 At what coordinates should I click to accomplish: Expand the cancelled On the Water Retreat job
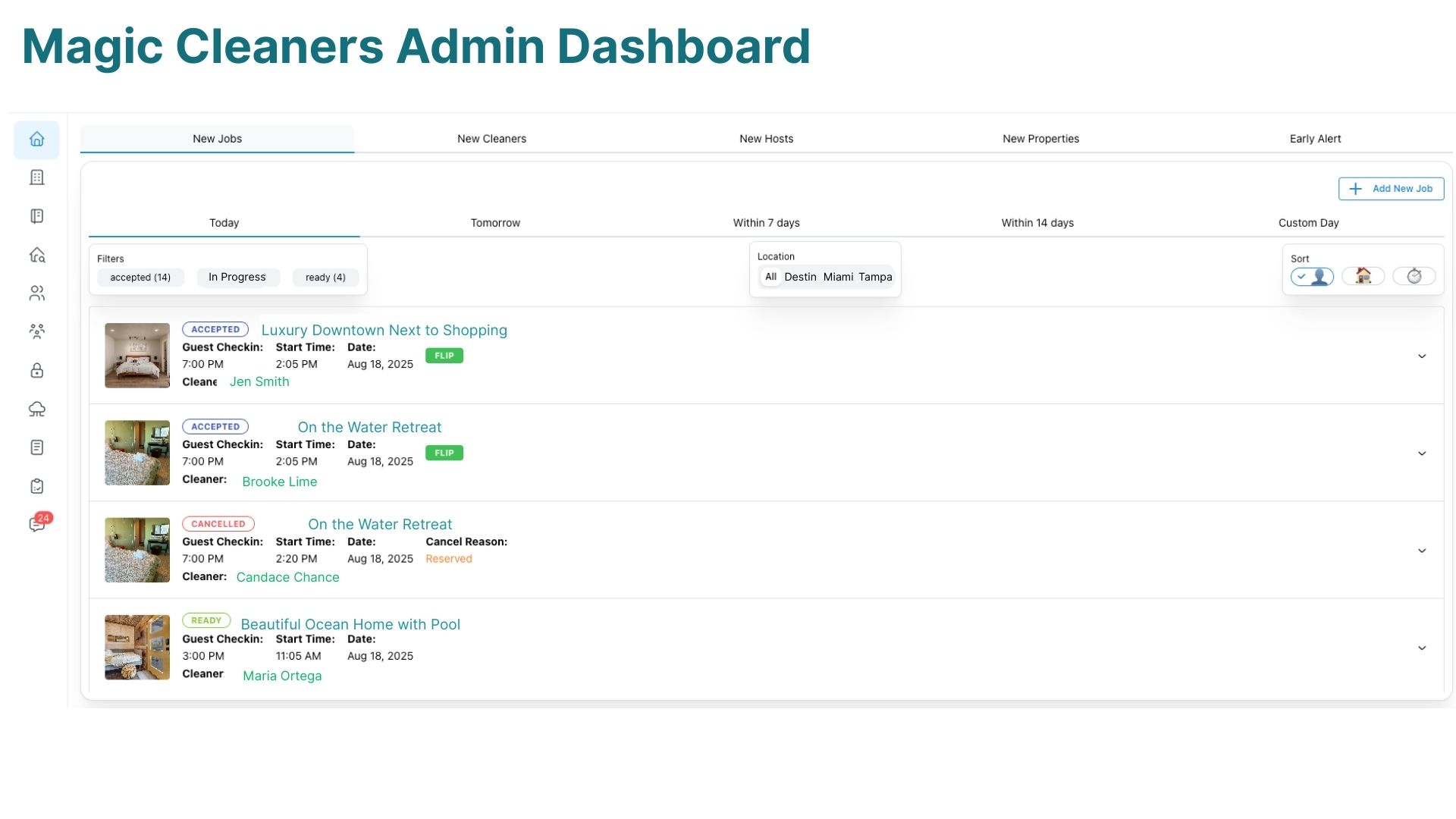tap(1422, 551)
